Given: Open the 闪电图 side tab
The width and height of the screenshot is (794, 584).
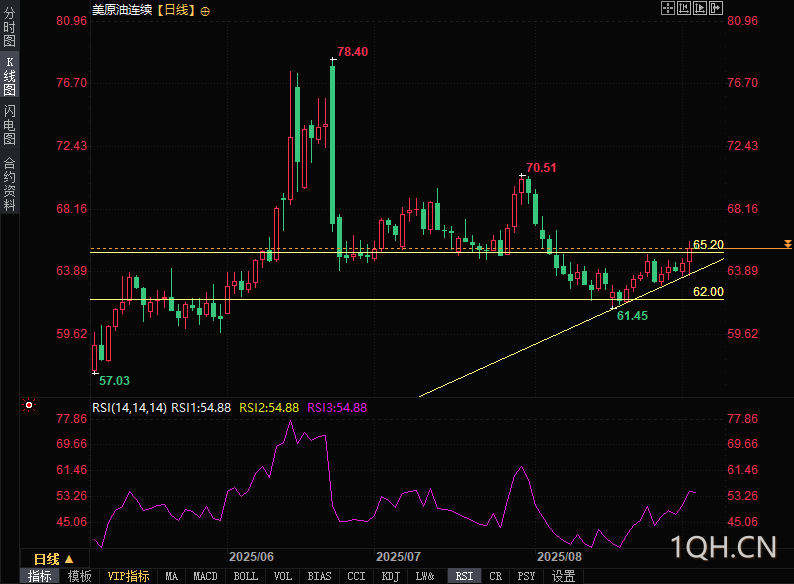Looking at the screenshot, I should (x=9, y=125).
